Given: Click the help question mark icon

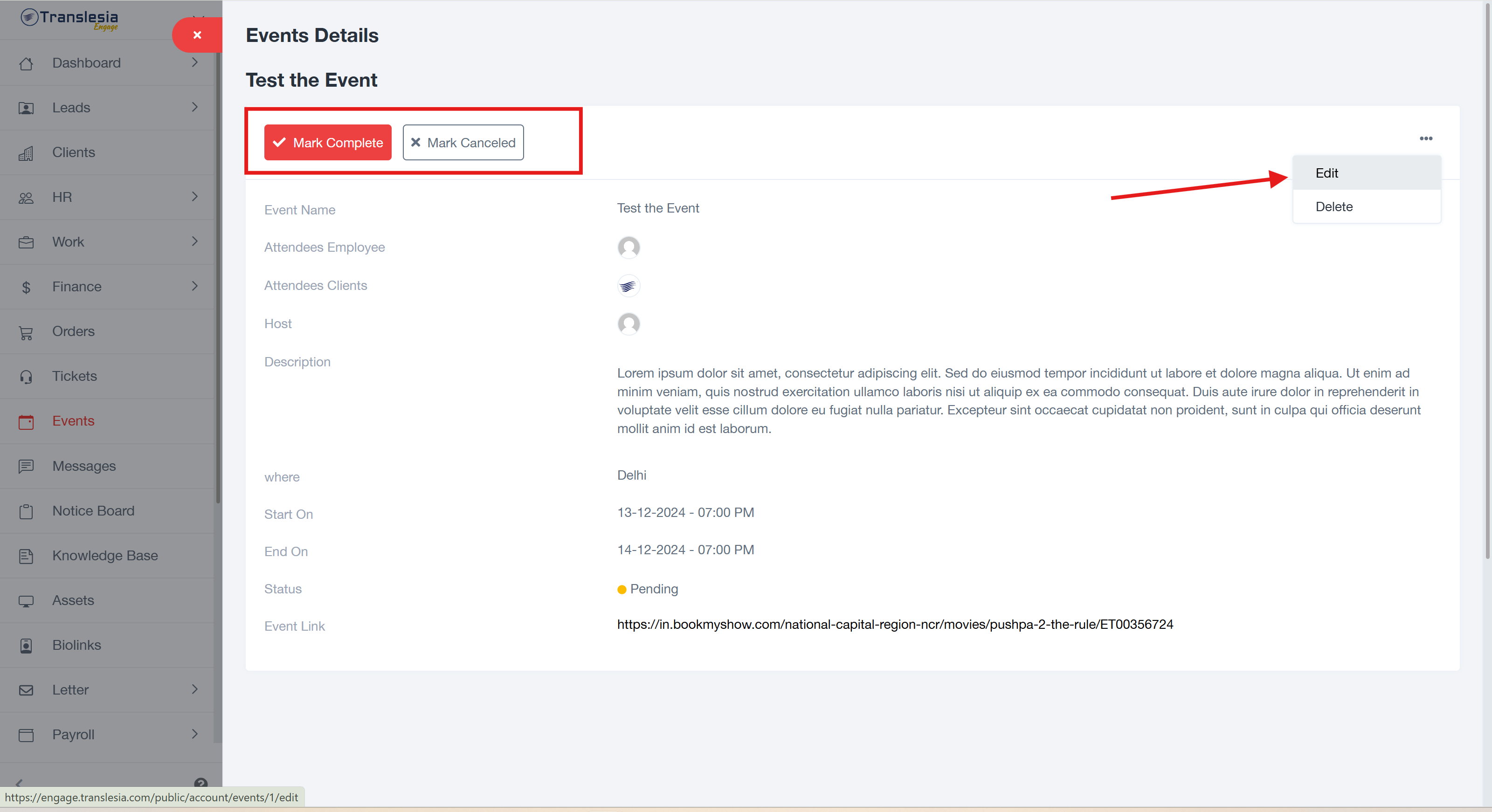Looking at the screenshot, I should coord(200,783).
